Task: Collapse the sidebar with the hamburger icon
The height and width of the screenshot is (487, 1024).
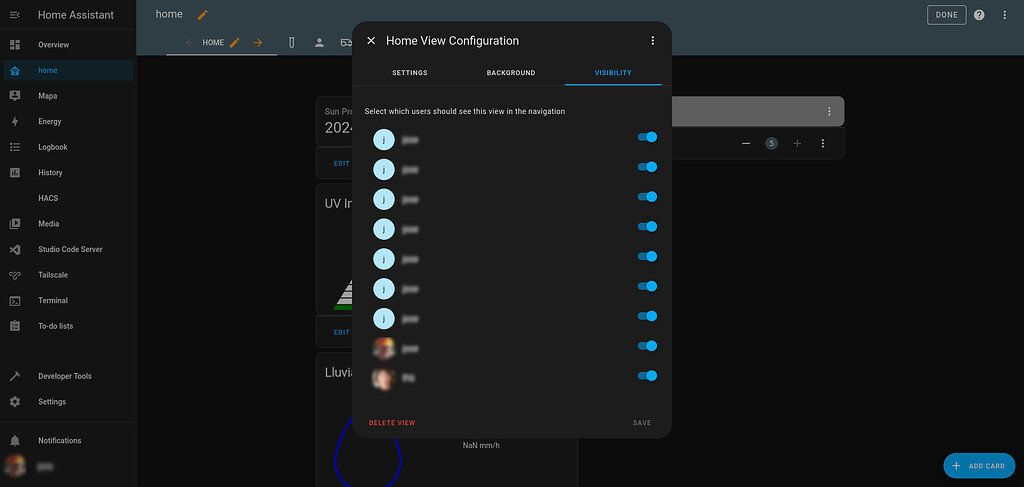Action: point(15,15)
